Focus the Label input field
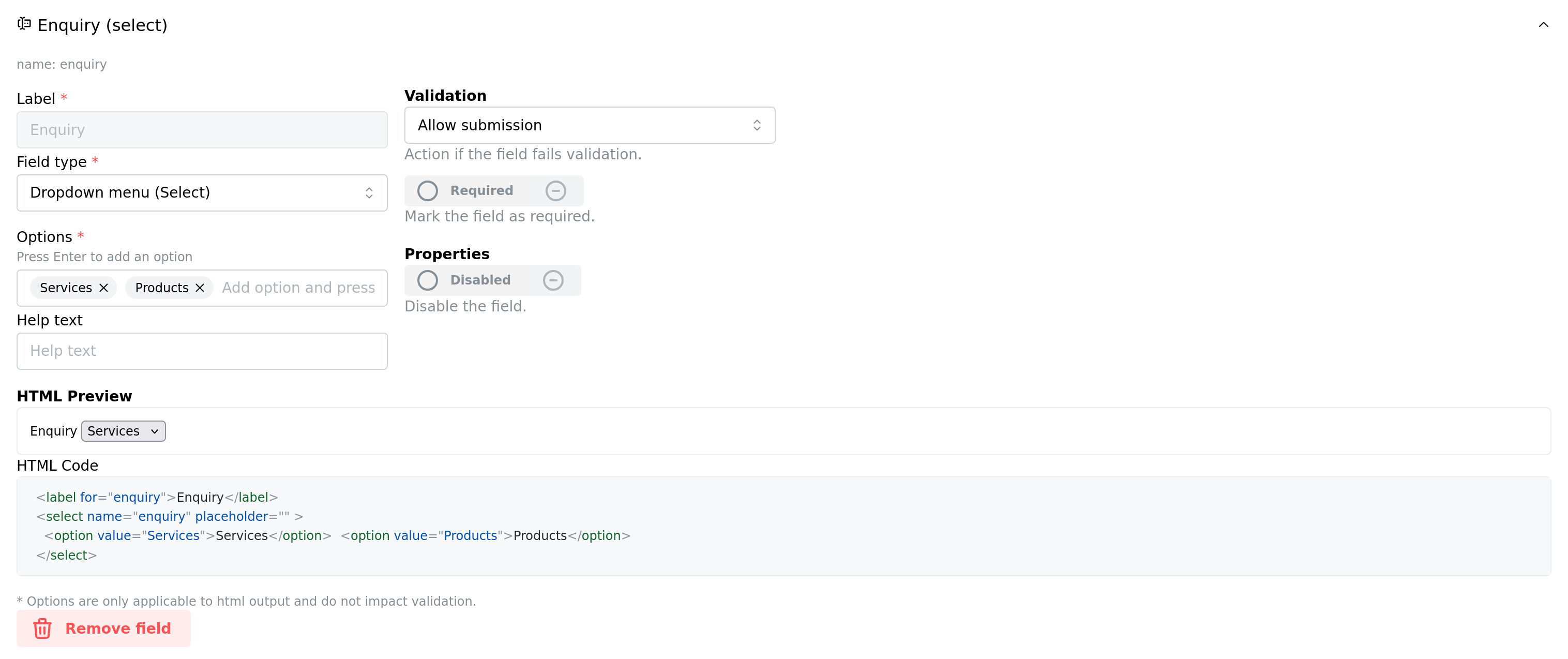The height and width of the screenshot is (659, 1568). pyautogui.click(x=202, y=130)
